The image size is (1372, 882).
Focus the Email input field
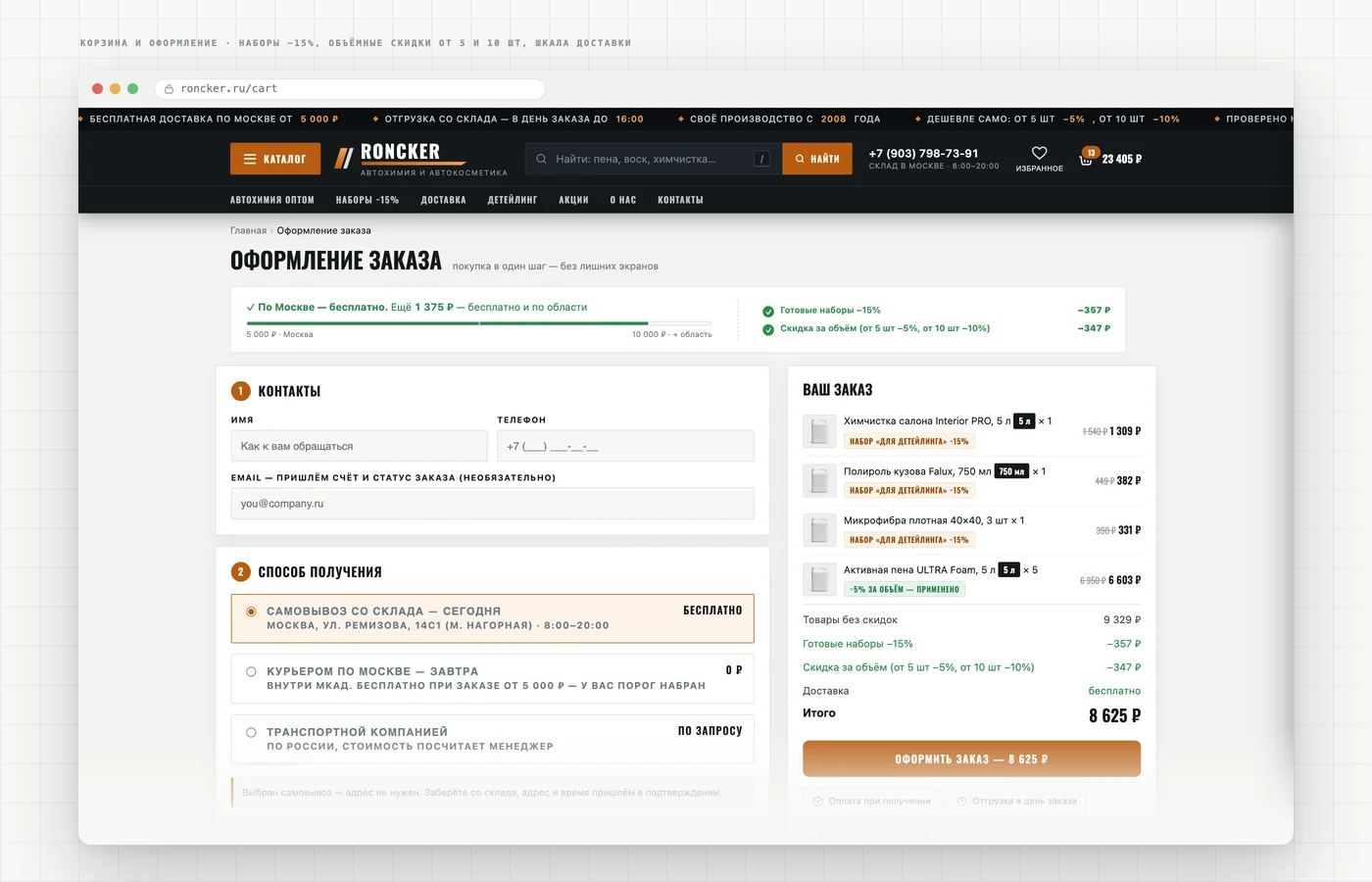pyautogui.click(x=493, y=504)
